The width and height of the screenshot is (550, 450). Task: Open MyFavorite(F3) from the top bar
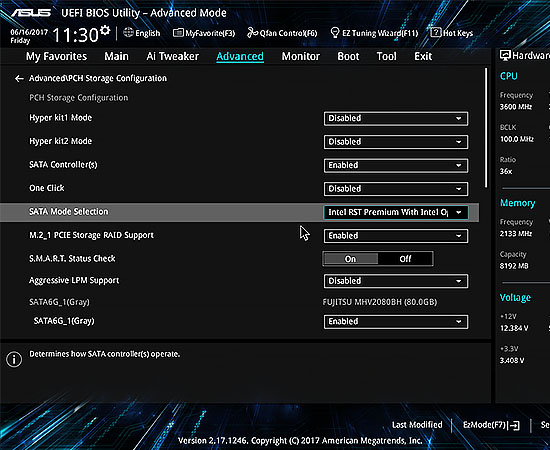tap(204, 33)
